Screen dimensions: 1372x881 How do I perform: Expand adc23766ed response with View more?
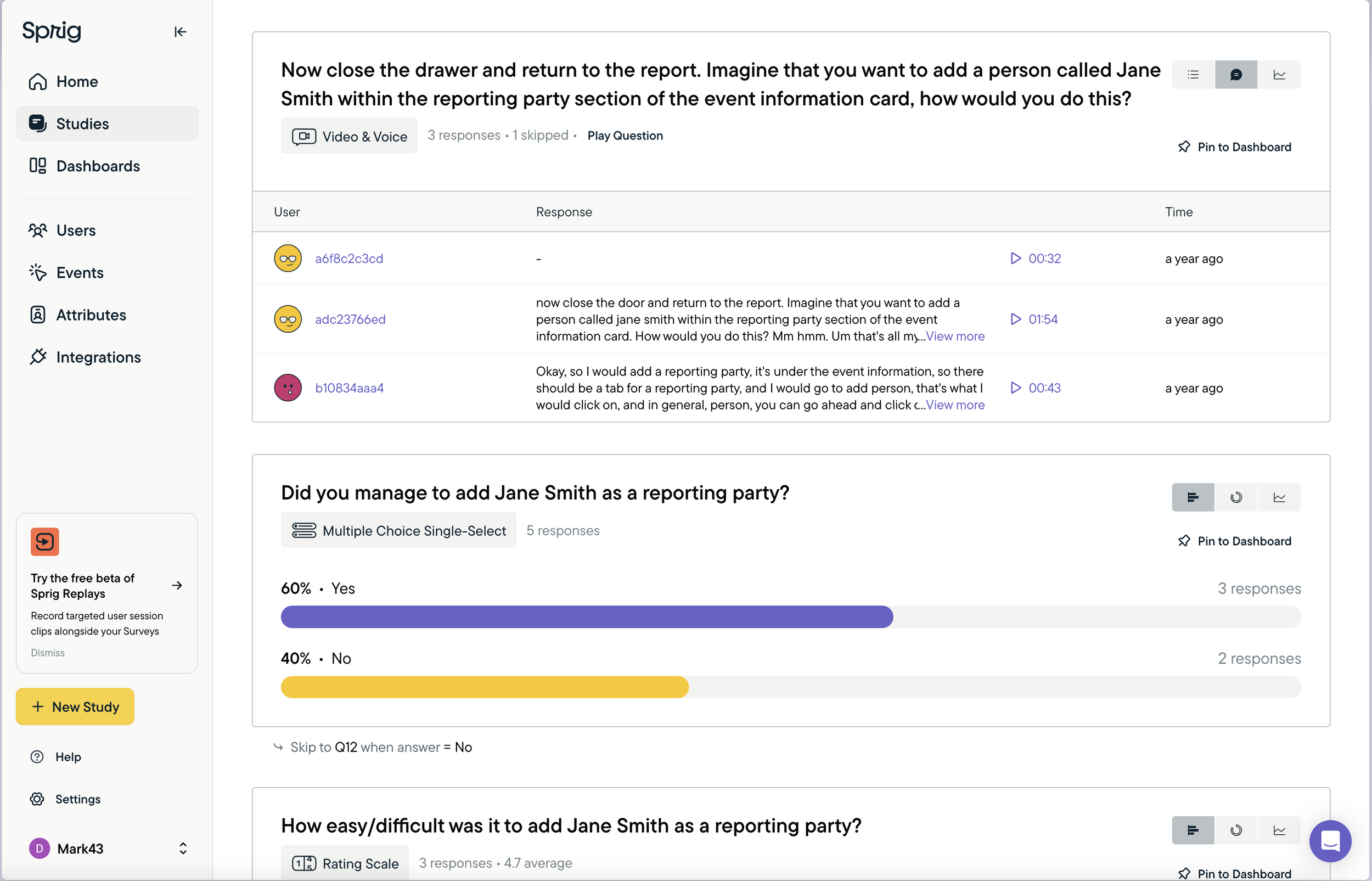[955, 336]
